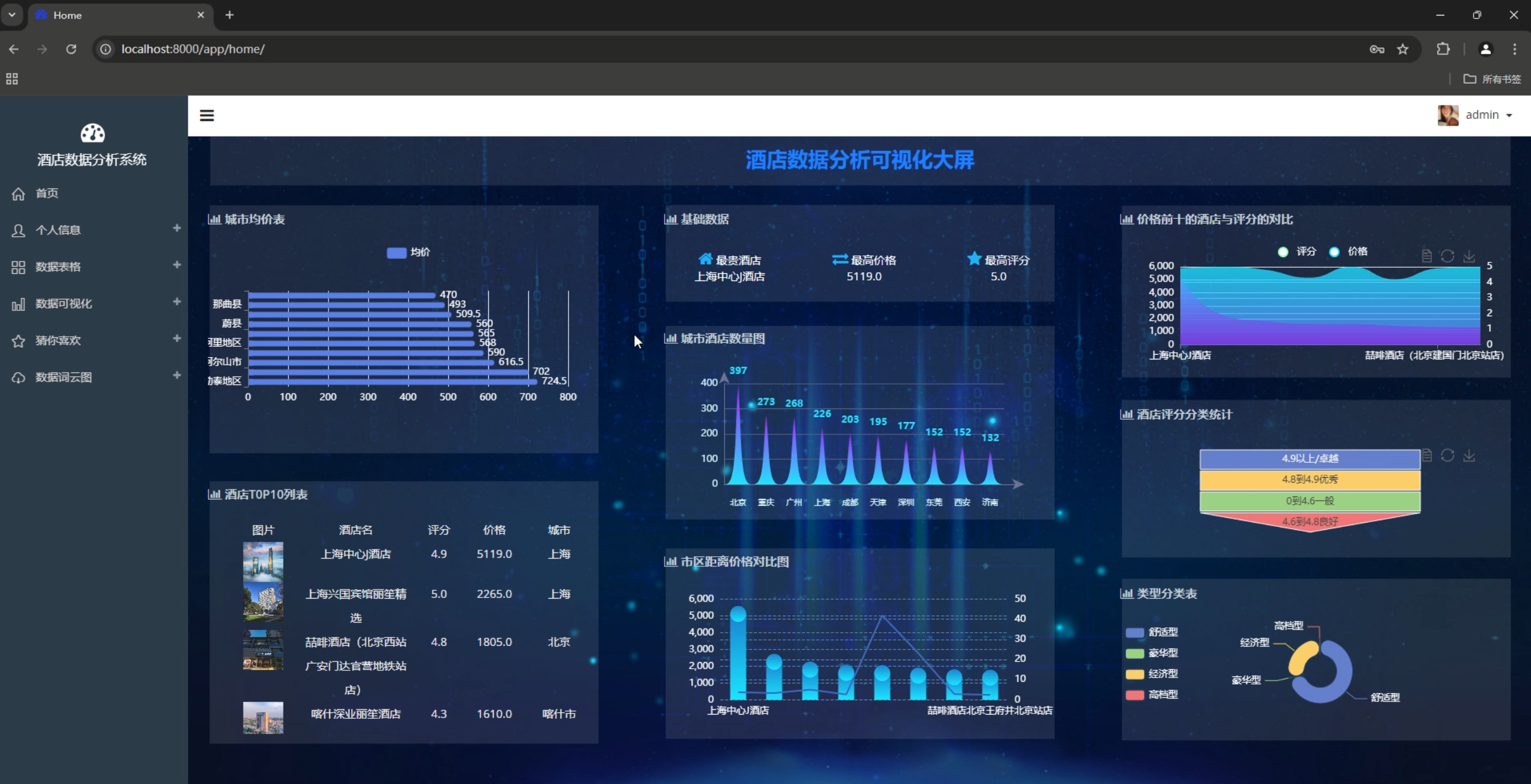1531x784 pixels.
Task: Open a new browser tab
Action: (x=230, y=15)
